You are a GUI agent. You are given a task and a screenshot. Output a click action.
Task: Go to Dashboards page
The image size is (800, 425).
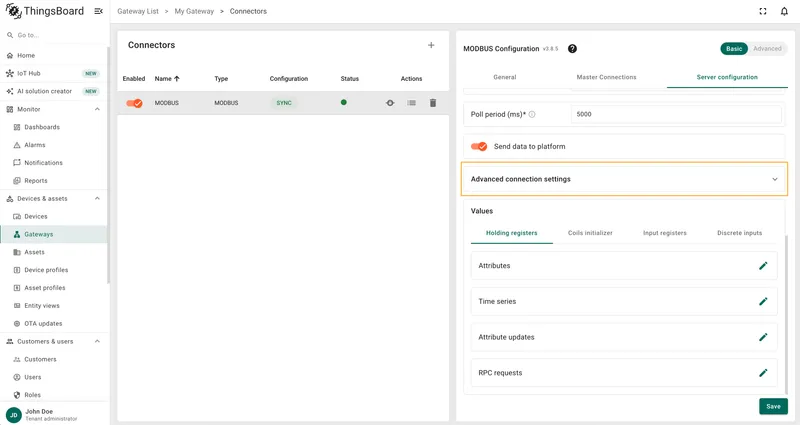coord(54,127)
